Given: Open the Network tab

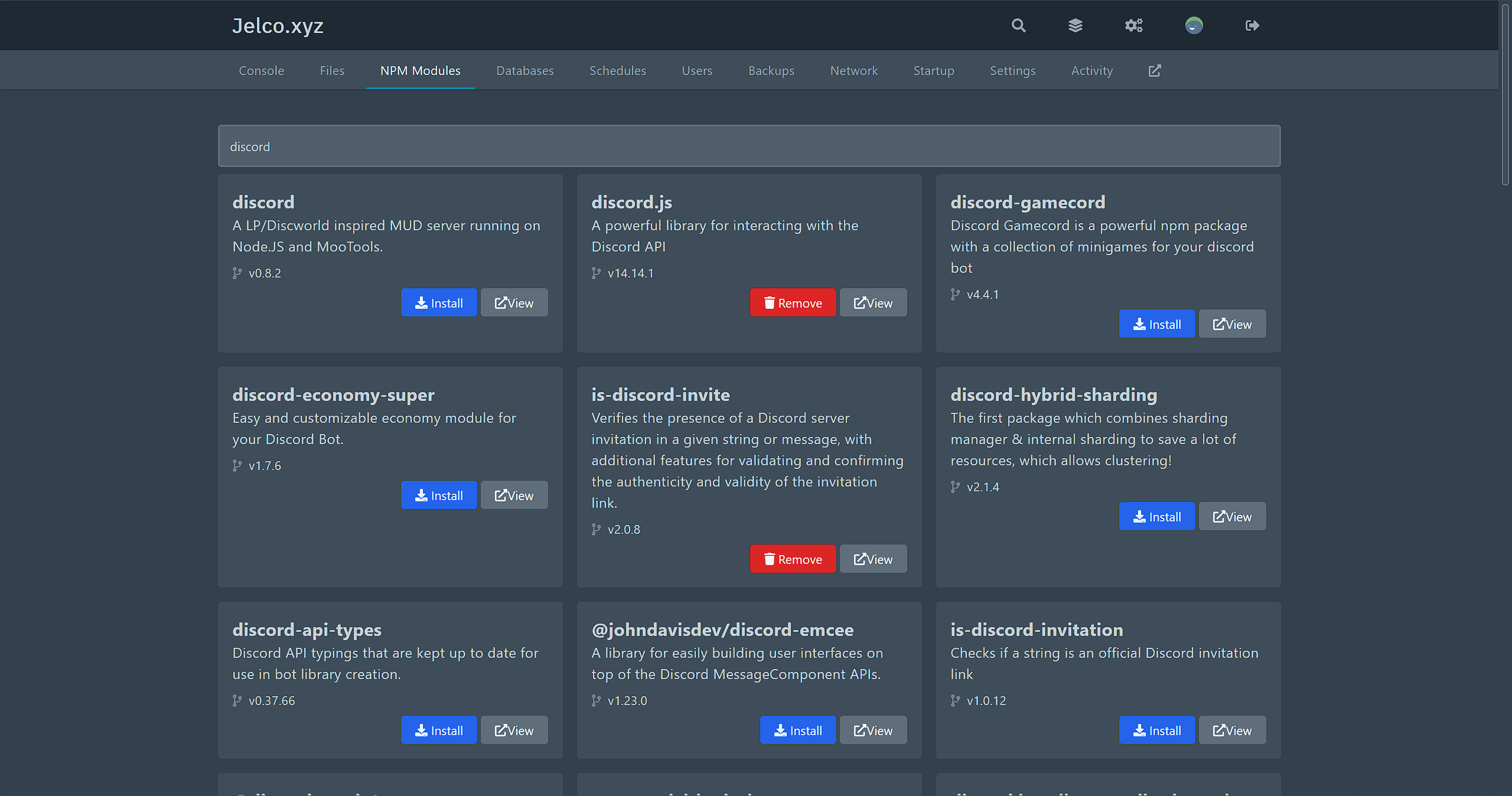Looking at the screenshot, I should (854, 70).
